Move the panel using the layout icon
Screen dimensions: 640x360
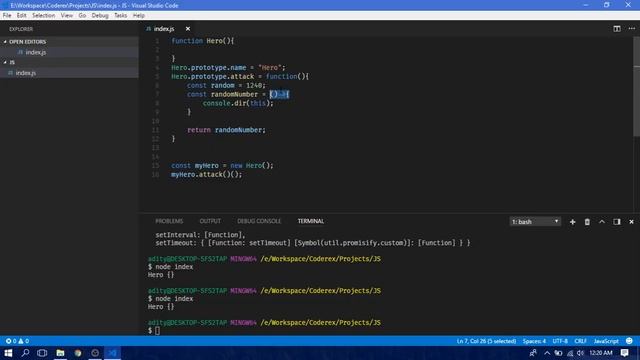pos(616,222)
